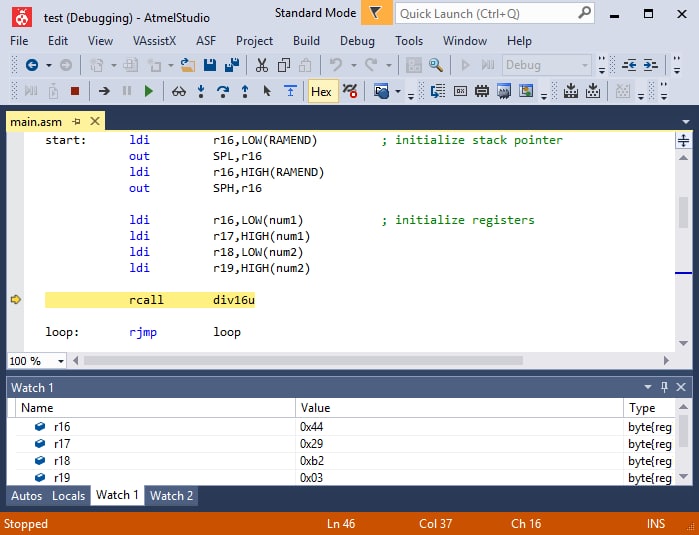Increase line indent with the right arrow icon
The width and height of the screenshot is (699, 535).
pyautogui.click(x=651, y=66)
